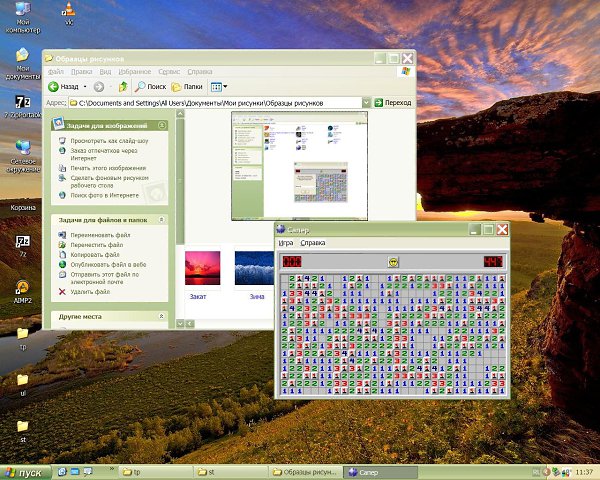Click the task pane scroll-up arrow
This screenshot has width=600, height=480.
click(x=180, y=114)
